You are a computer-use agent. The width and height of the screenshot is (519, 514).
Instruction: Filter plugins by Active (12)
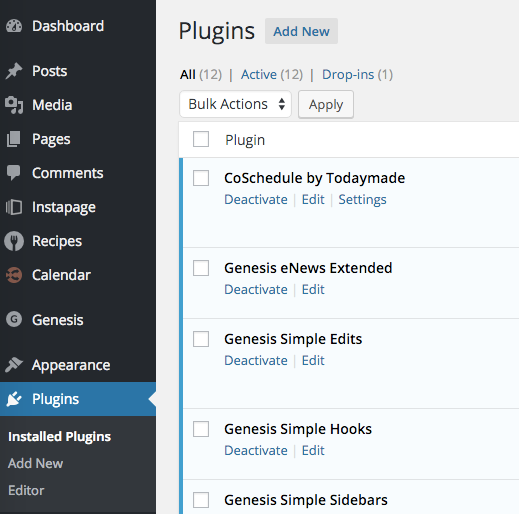click(272, 74)
